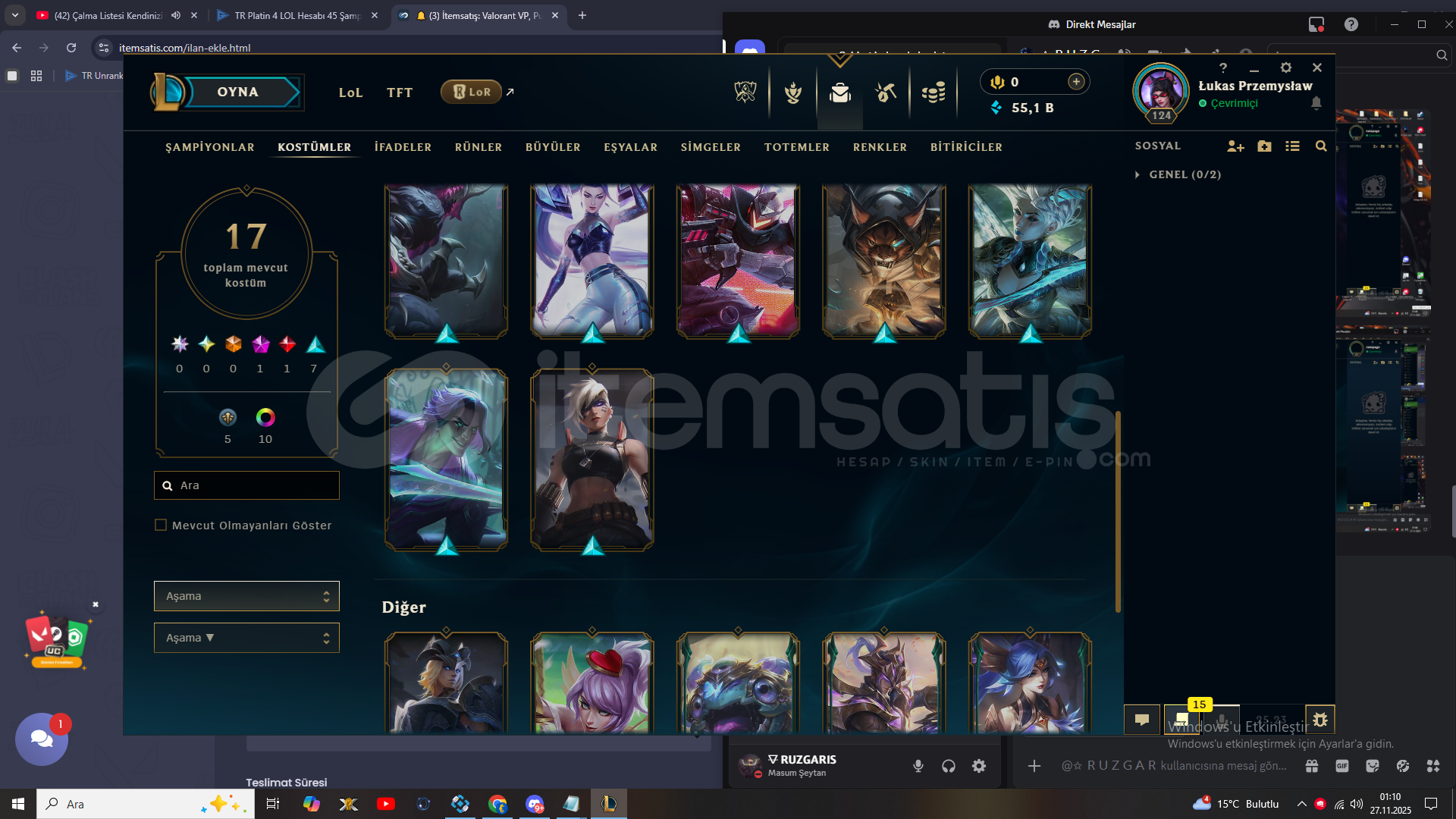The height and width of the screenshot is (819, 1456).
Task: Deafen using the Discord headphone icon
Action: tap(949, 766)
